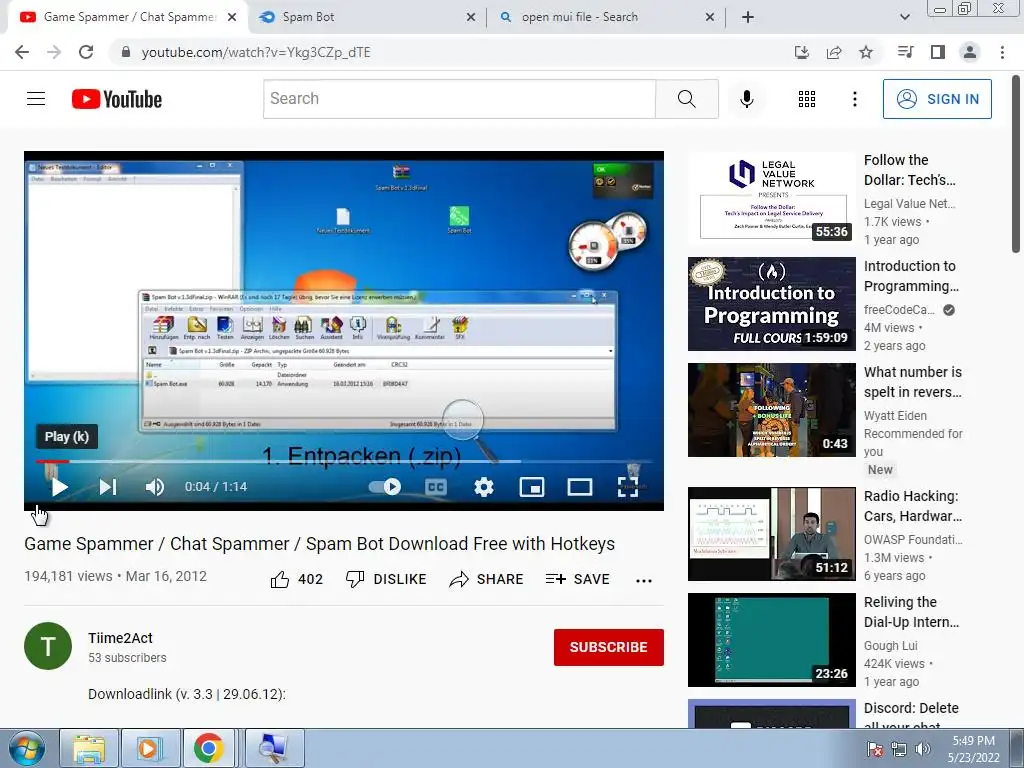Enable miniplayer mode
This screenshot has width=1024, height=768.
(x=532, y=487)
